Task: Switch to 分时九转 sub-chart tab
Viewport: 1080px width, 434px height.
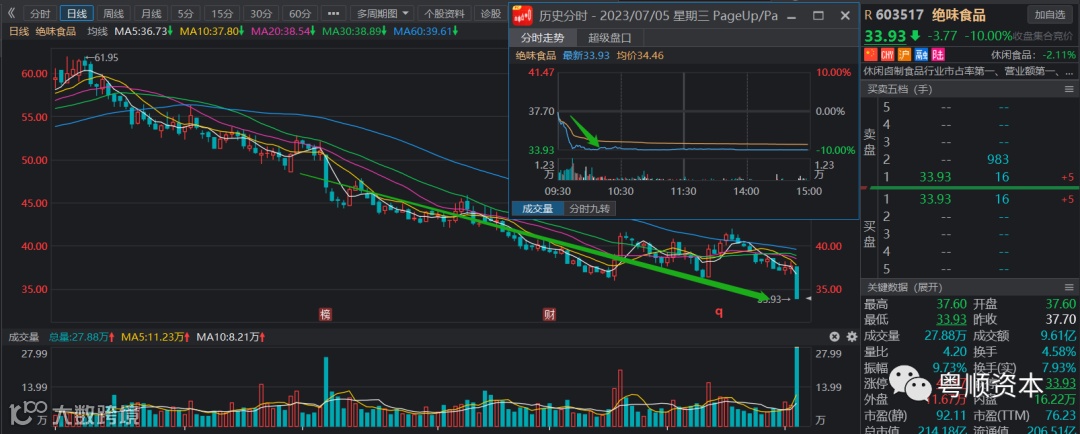Action: pyautogui.click(x=590, y=208)
